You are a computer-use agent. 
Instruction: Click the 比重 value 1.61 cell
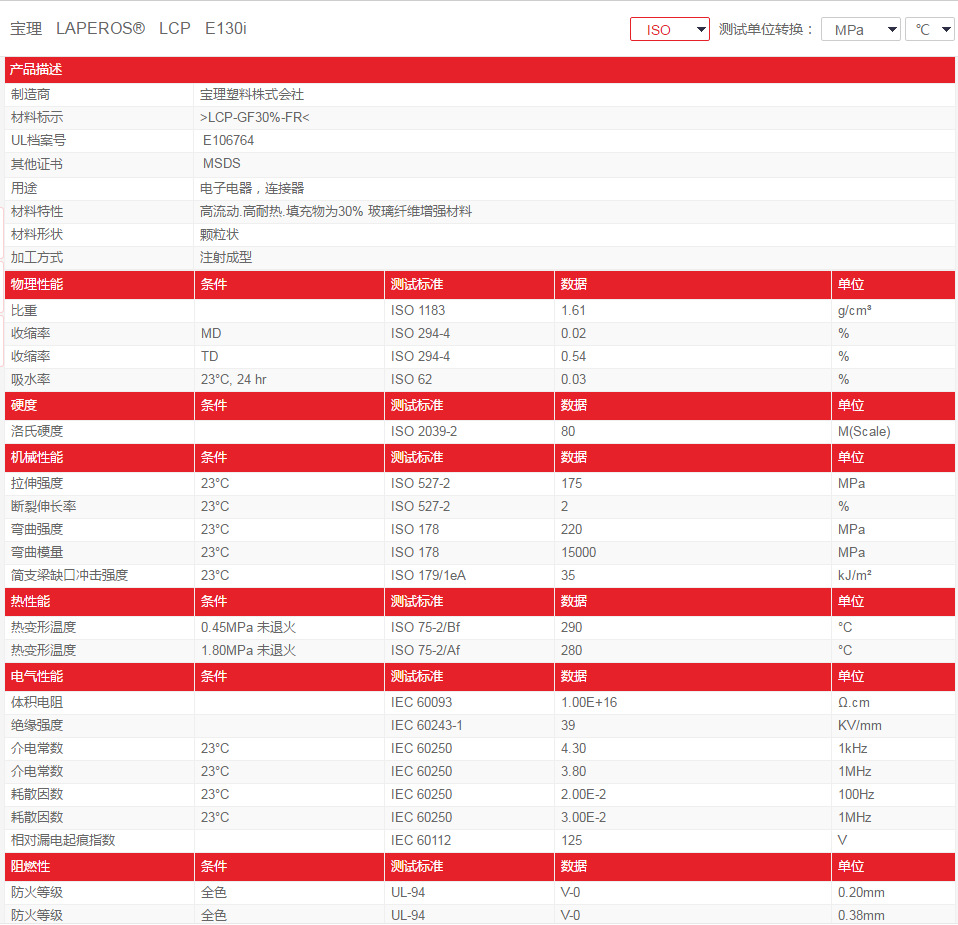pyautogui.click(x=570, y=310)
